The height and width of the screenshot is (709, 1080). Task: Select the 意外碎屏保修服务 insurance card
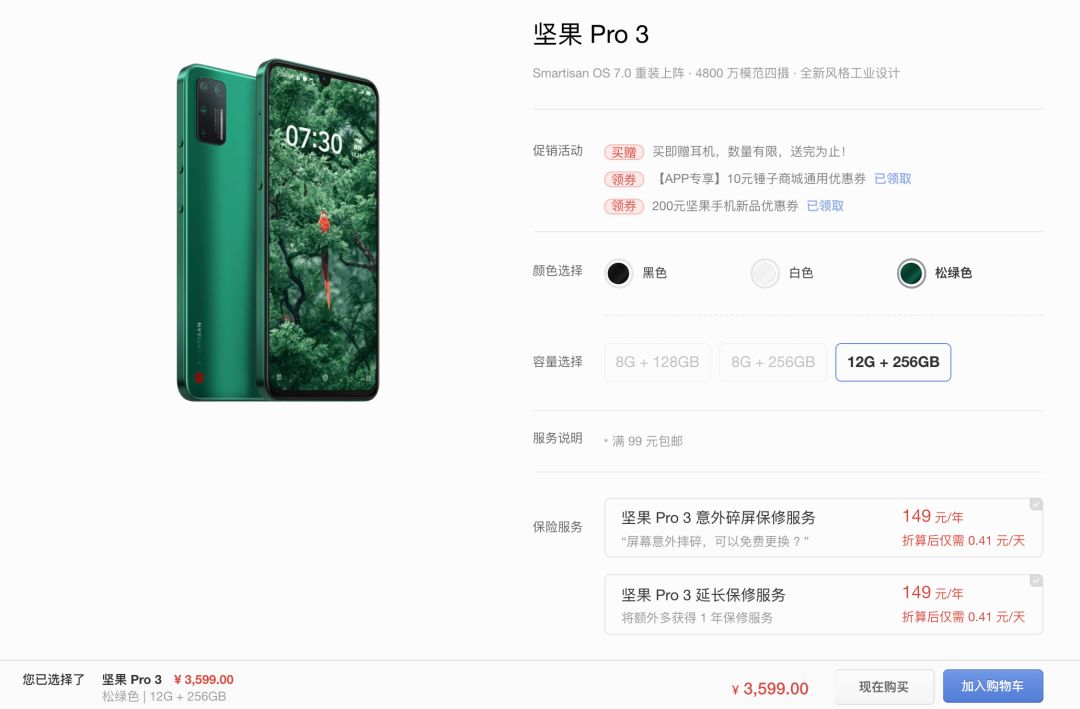823,528
